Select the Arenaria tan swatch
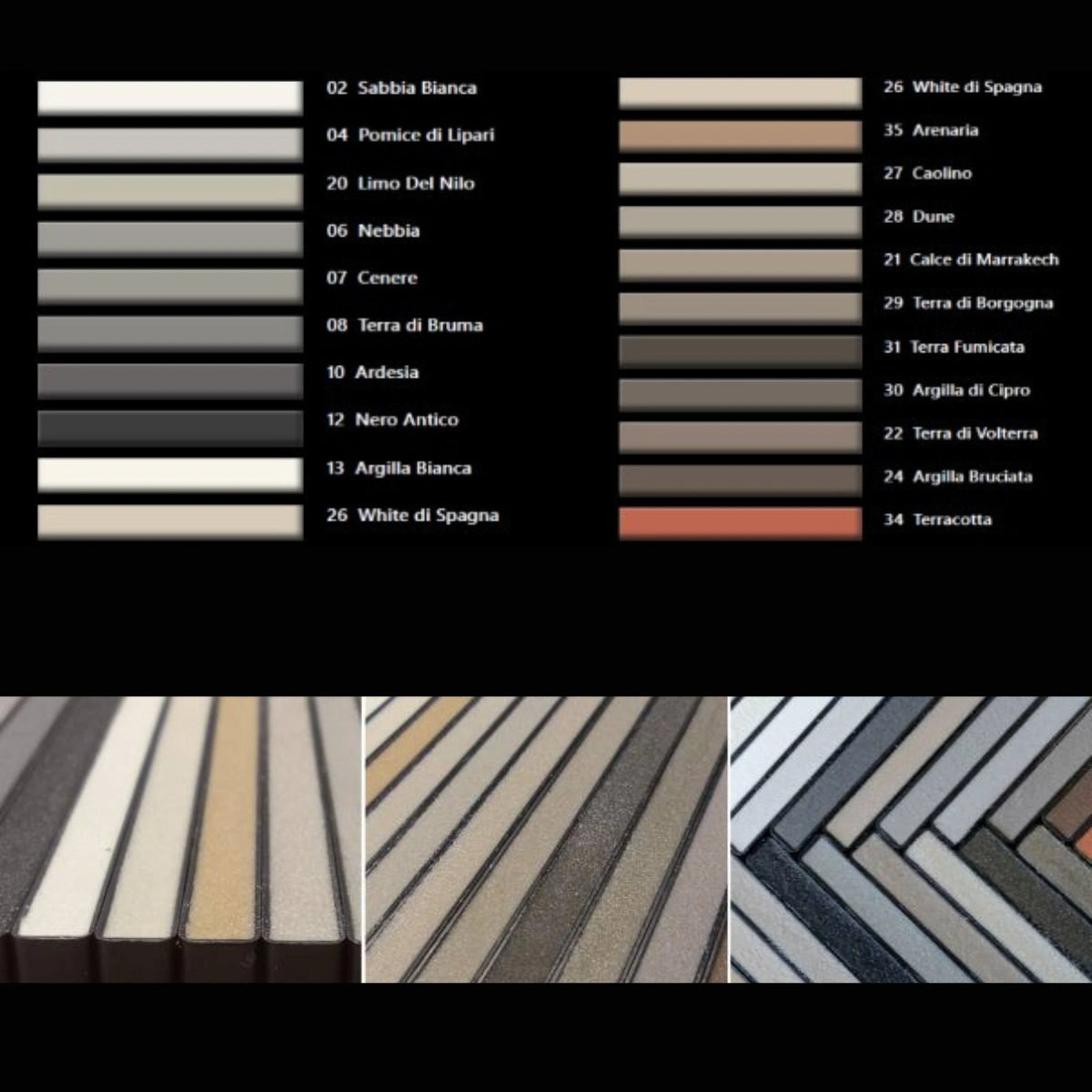 (x=740, y=136)
